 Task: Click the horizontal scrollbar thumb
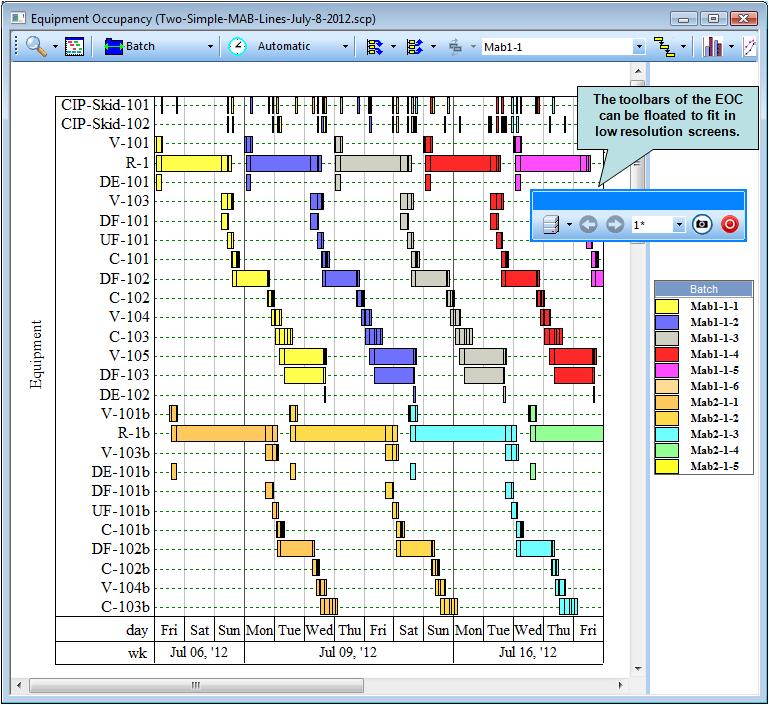point(195,686)
